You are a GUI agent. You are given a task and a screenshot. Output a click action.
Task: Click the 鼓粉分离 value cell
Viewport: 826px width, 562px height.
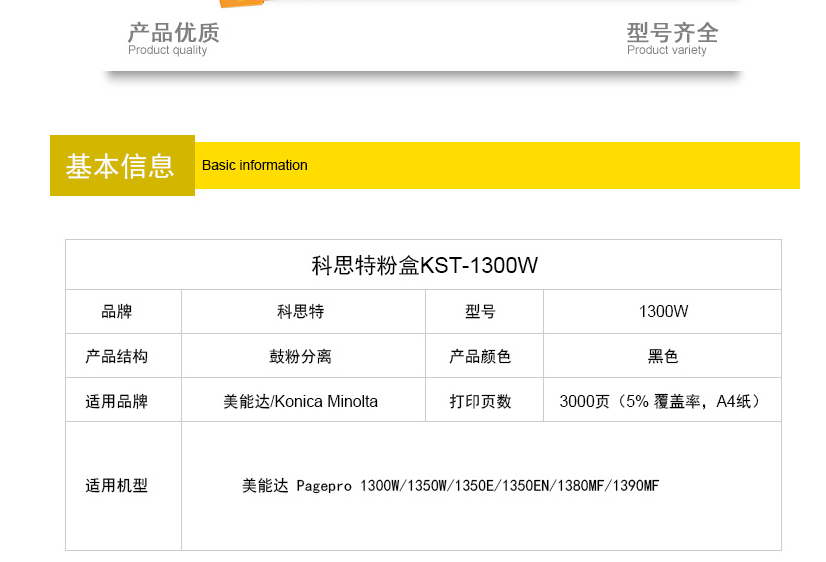303,356
